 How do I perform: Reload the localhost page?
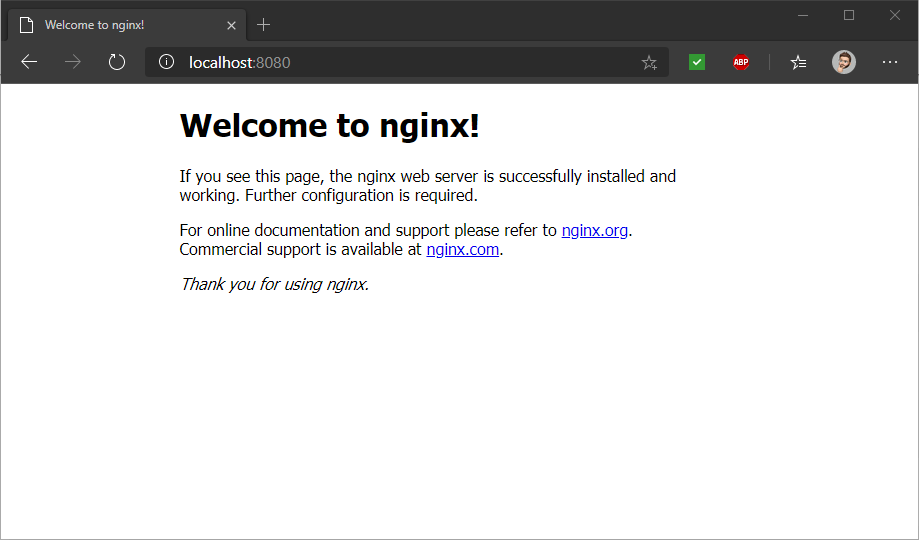(x=117, y=62)
